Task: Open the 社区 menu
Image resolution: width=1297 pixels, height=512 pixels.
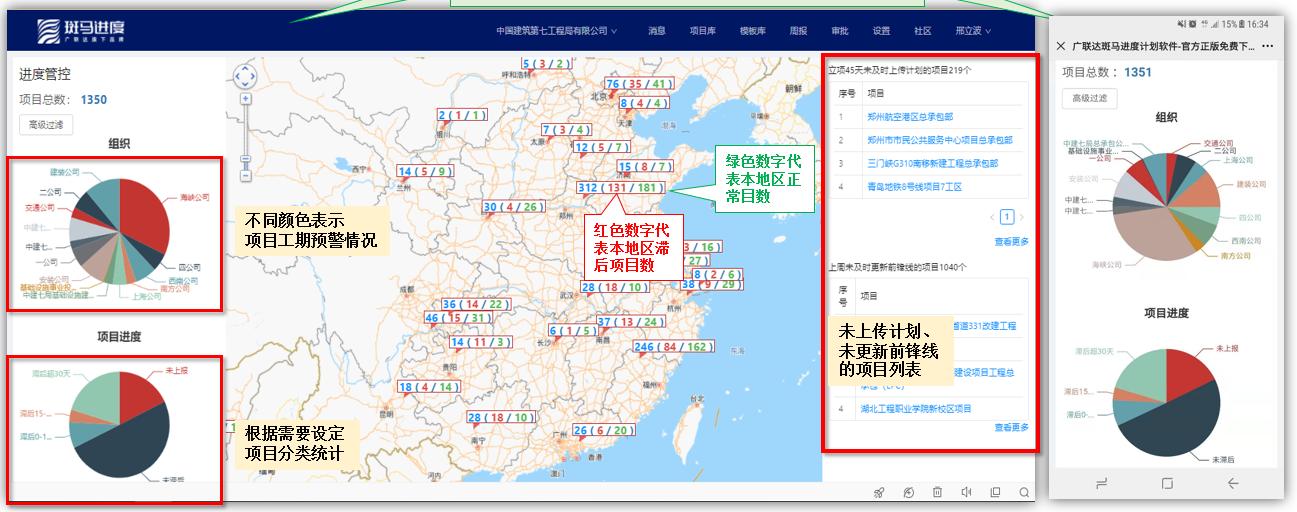Action: tap(922, 31)
